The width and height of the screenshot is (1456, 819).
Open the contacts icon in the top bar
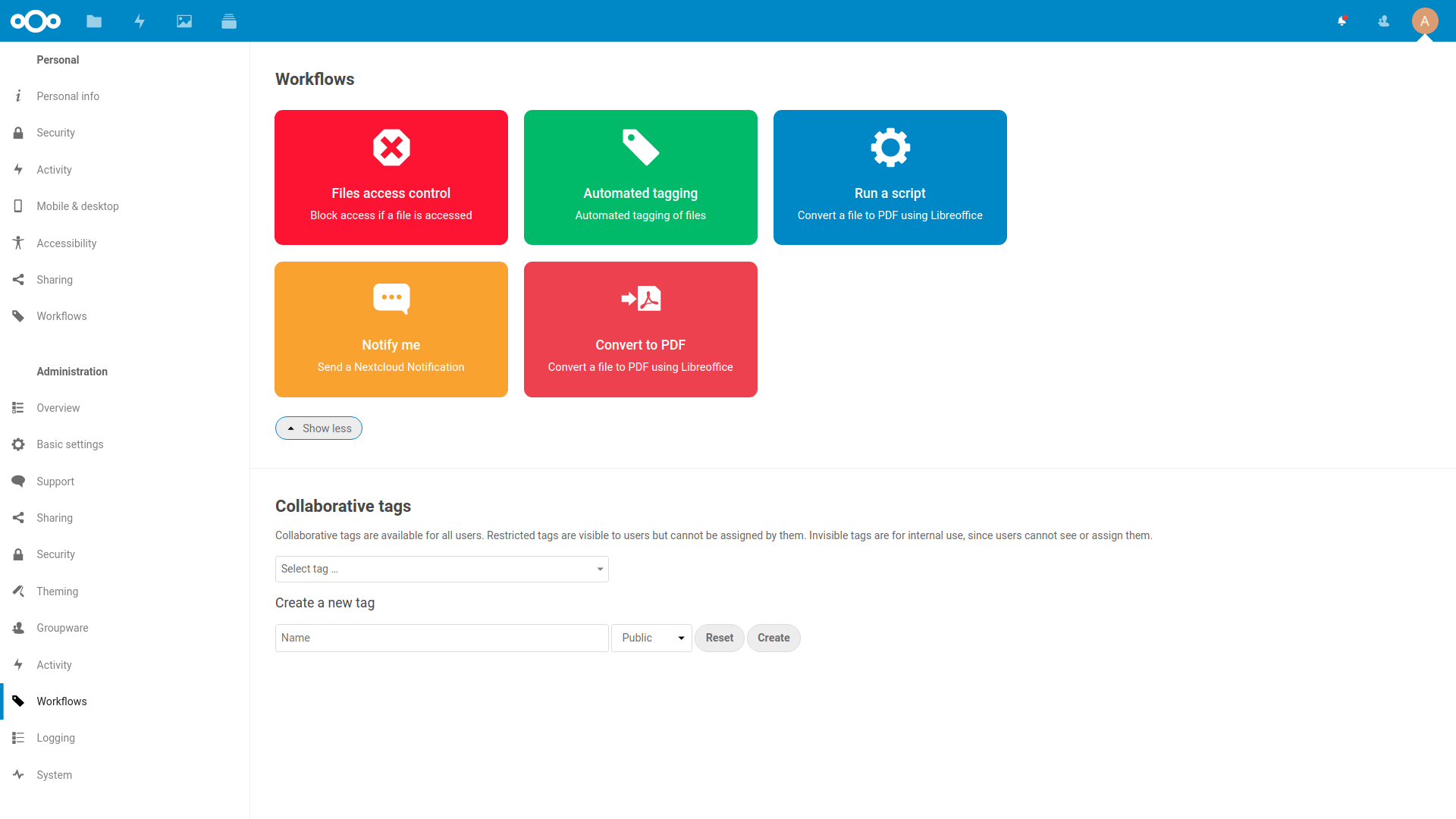click(x=1383, y=21)
